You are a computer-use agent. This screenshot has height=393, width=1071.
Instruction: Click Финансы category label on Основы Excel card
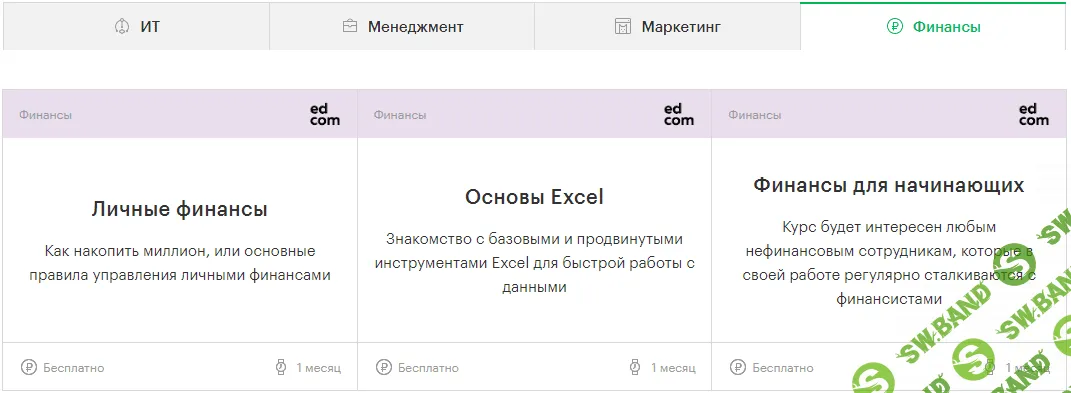(400, 115)
